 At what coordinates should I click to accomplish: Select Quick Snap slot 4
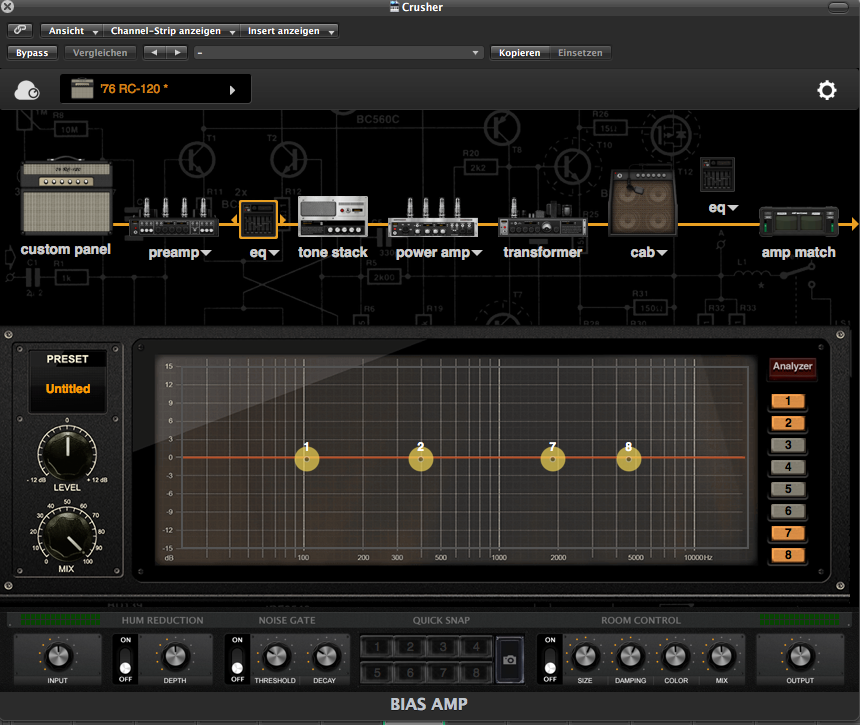pyautogui.click(x=476, y=647)
